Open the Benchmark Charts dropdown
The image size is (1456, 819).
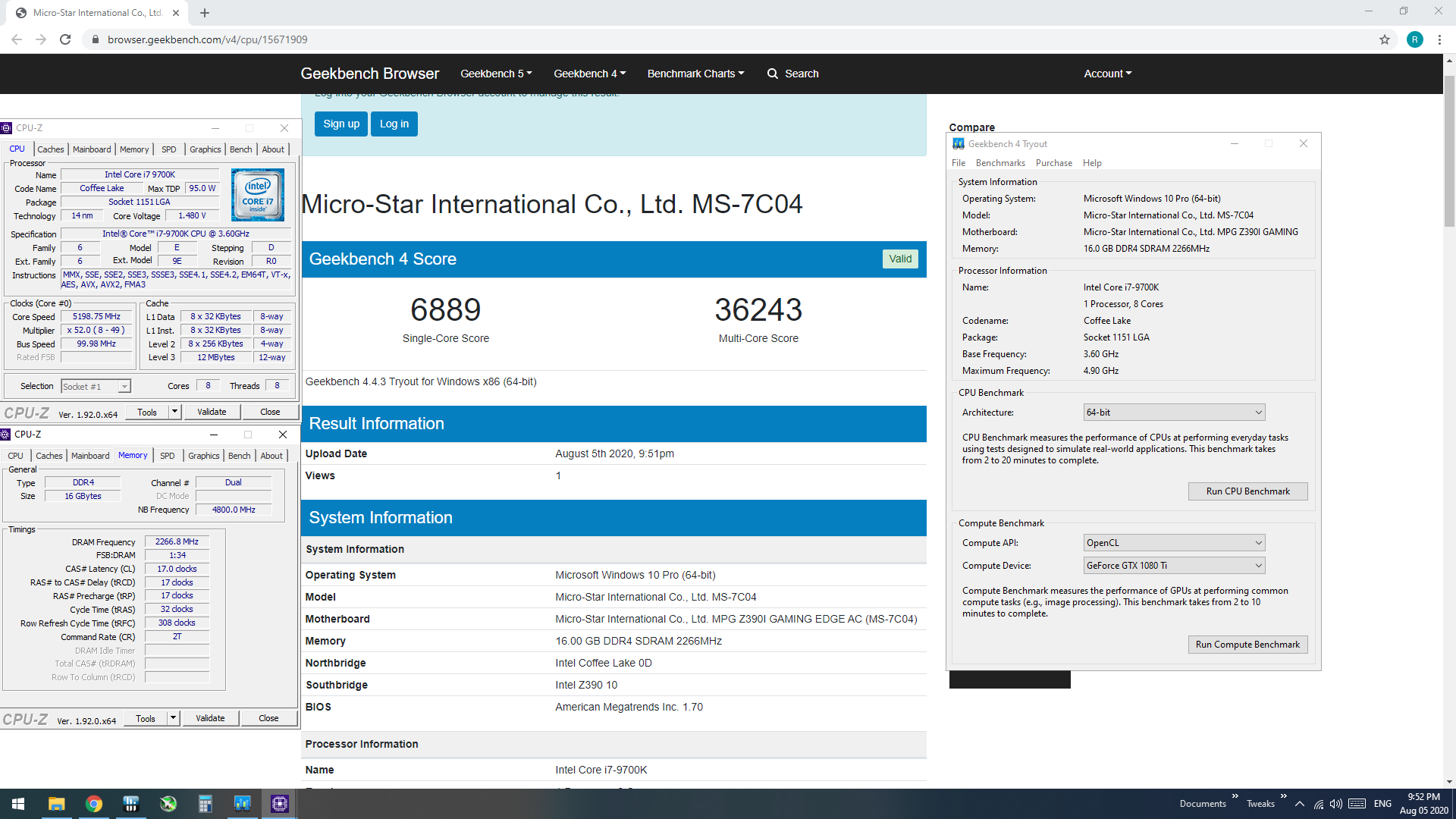click(x=695, y=74)
